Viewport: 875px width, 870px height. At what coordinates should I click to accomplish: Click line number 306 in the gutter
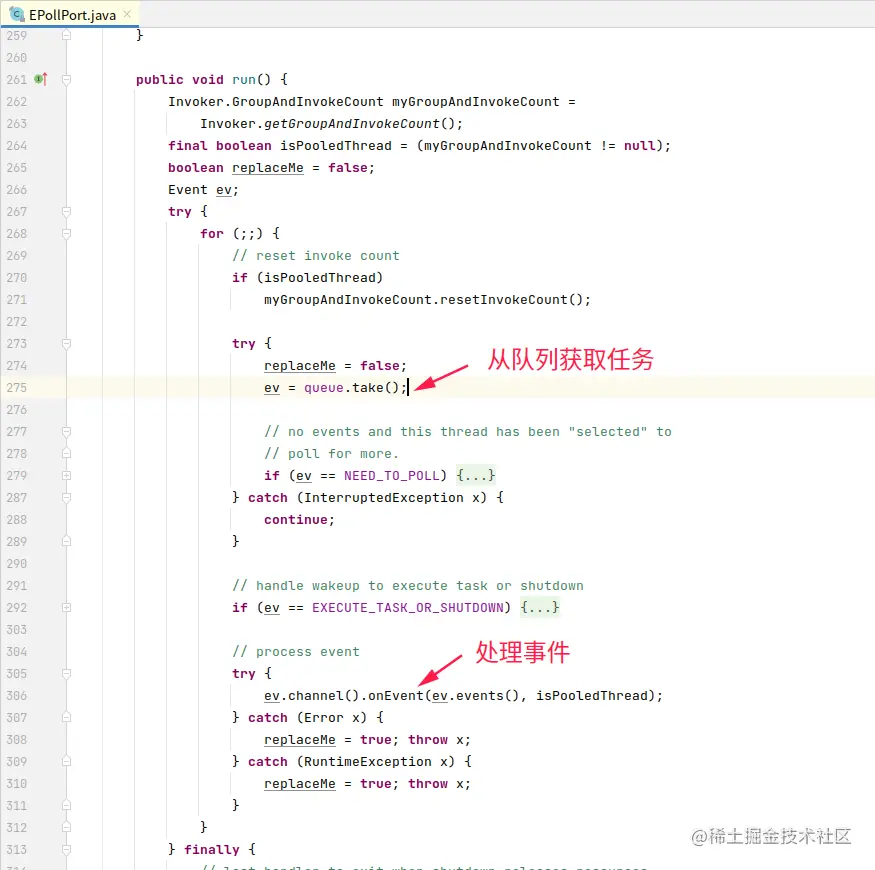pyautogui.click(x=17, y=695)
